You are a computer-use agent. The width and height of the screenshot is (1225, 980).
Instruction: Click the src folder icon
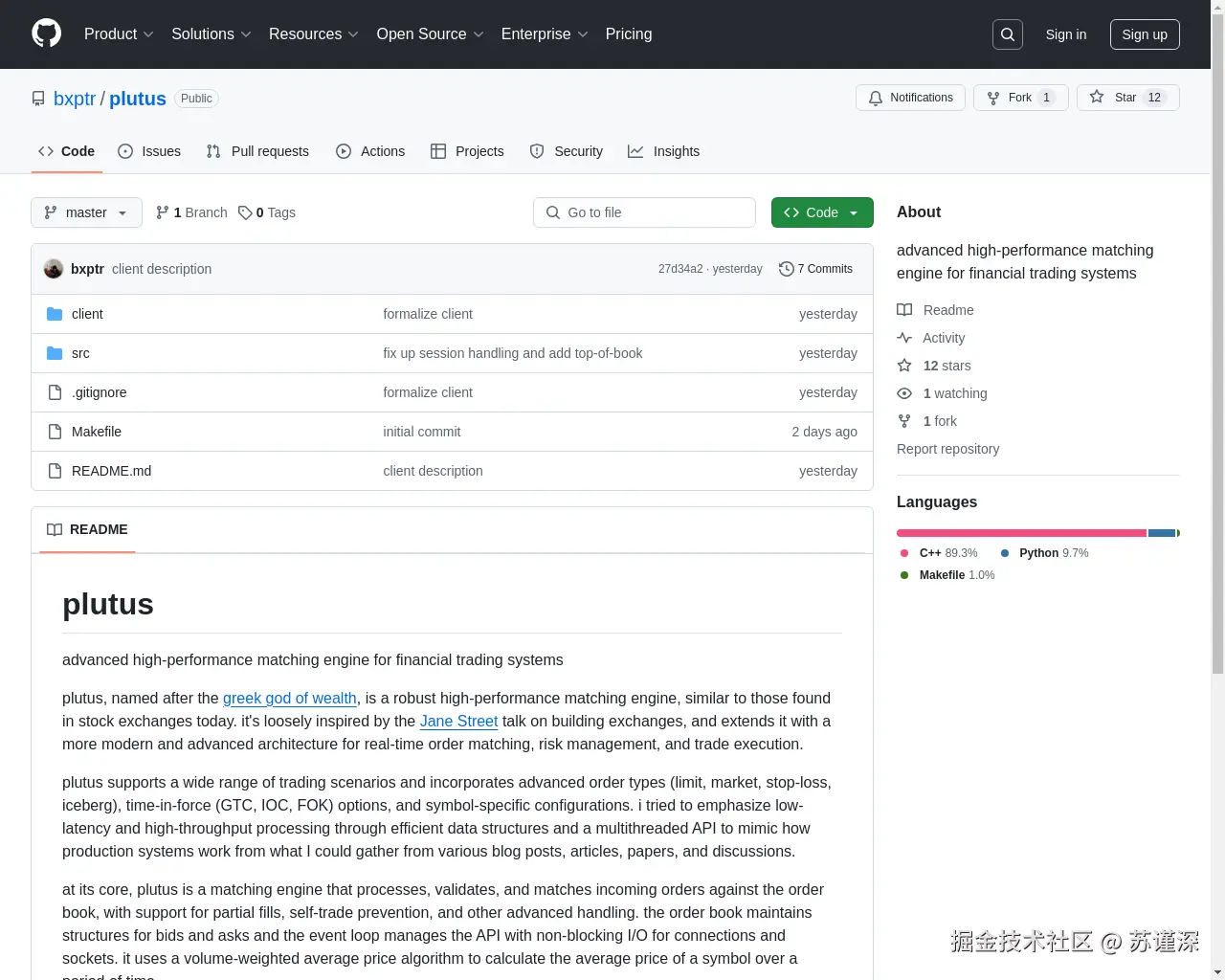pos(55,353)
